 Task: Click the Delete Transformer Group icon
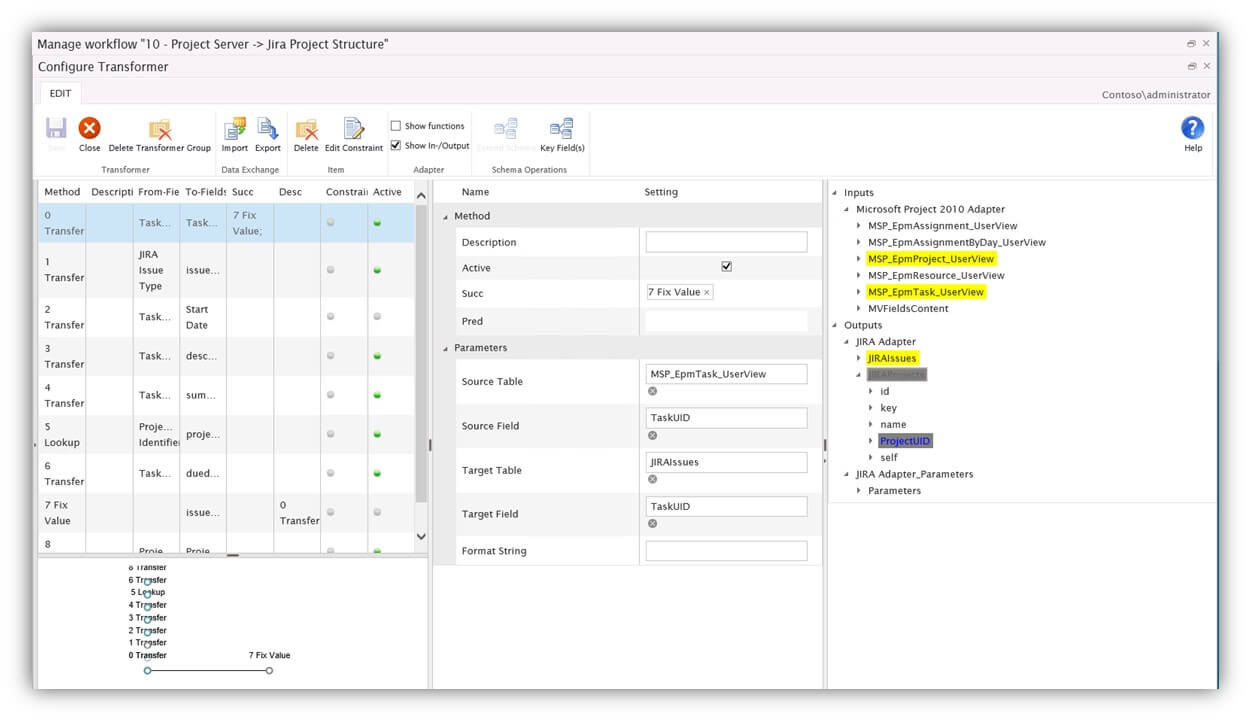160,129
